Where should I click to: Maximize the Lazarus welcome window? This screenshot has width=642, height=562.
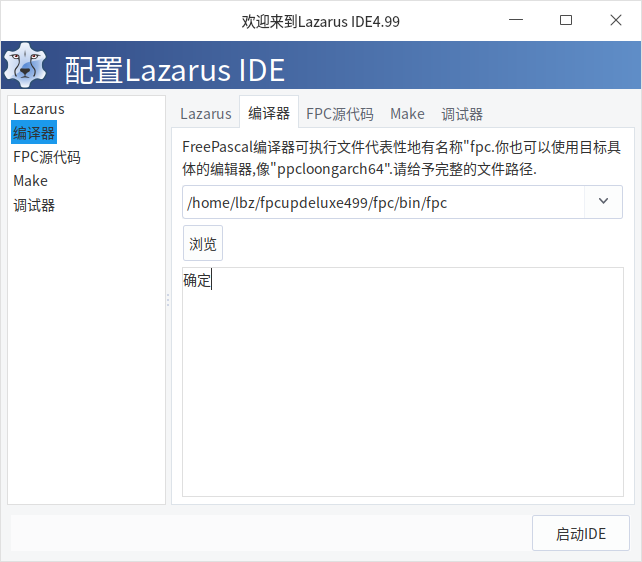pos(566,20)
